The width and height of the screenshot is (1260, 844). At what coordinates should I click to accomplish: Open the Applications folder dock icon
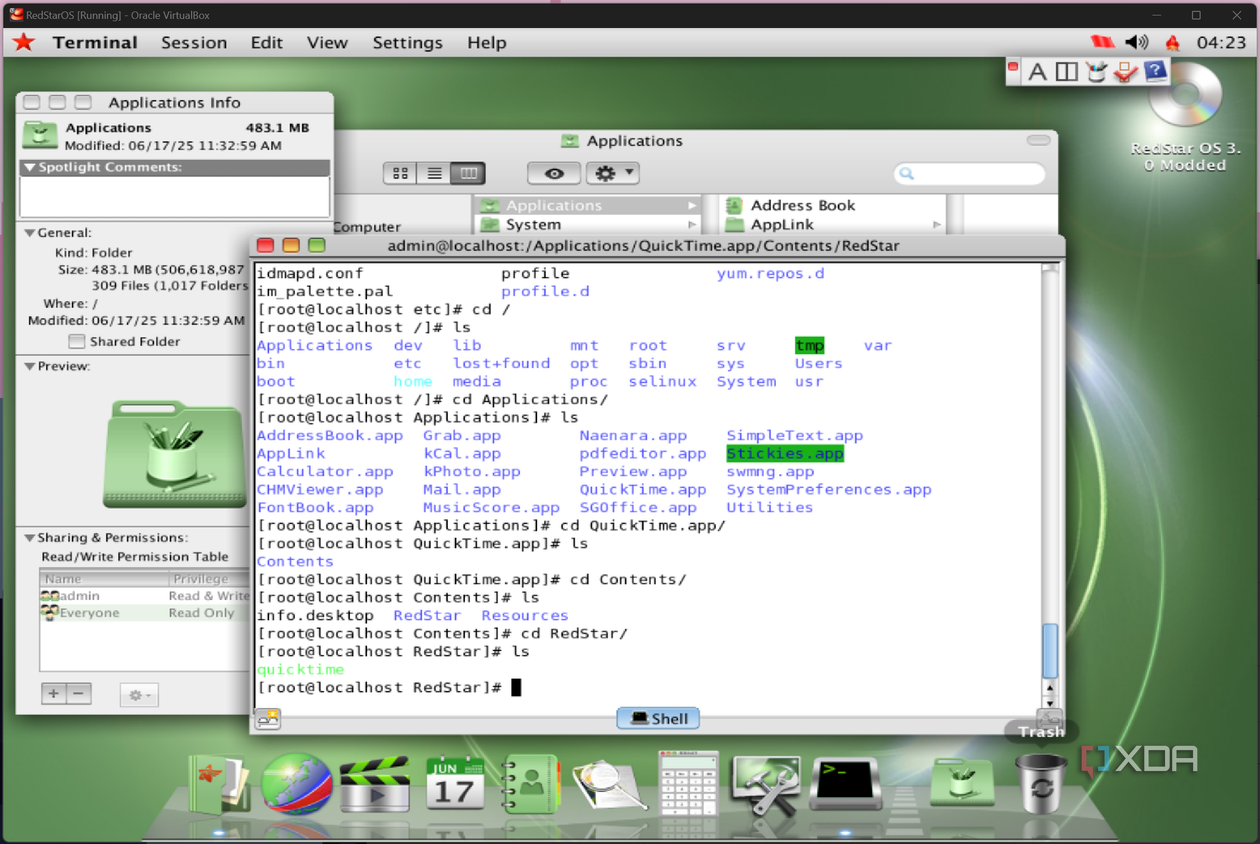click(x=962, y=781)
